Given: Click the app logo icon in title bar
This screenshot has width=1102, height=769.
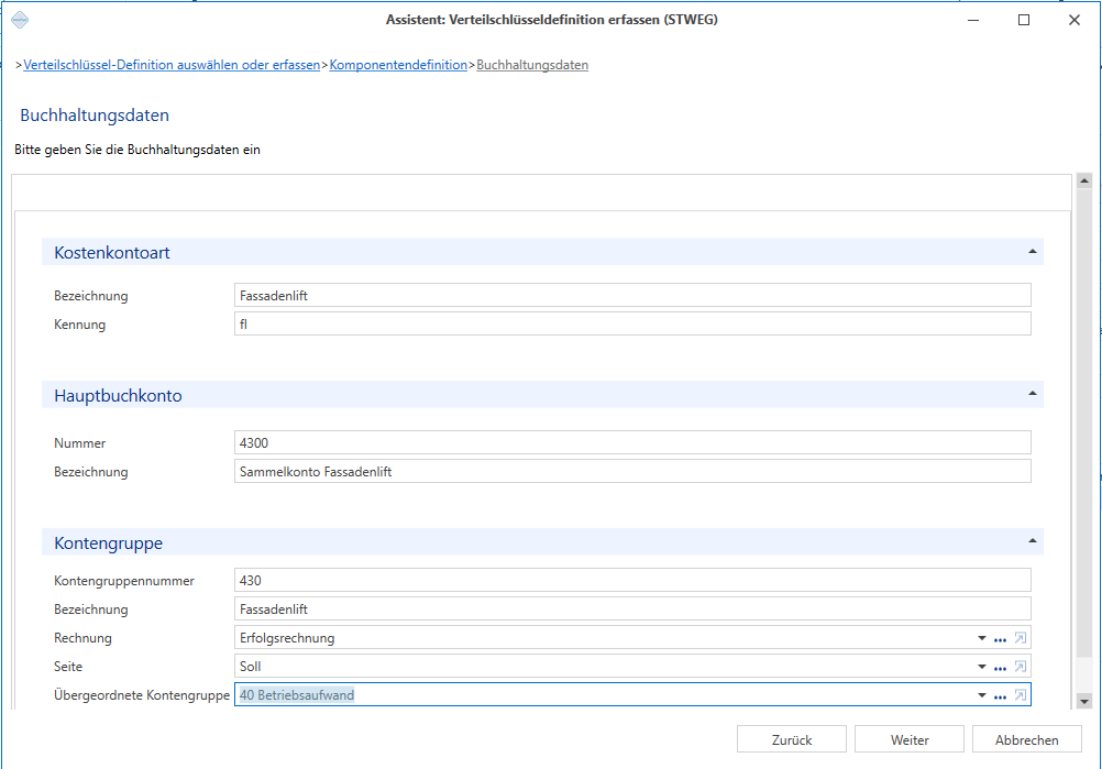Looking at the screenshot, I should 20,20.
